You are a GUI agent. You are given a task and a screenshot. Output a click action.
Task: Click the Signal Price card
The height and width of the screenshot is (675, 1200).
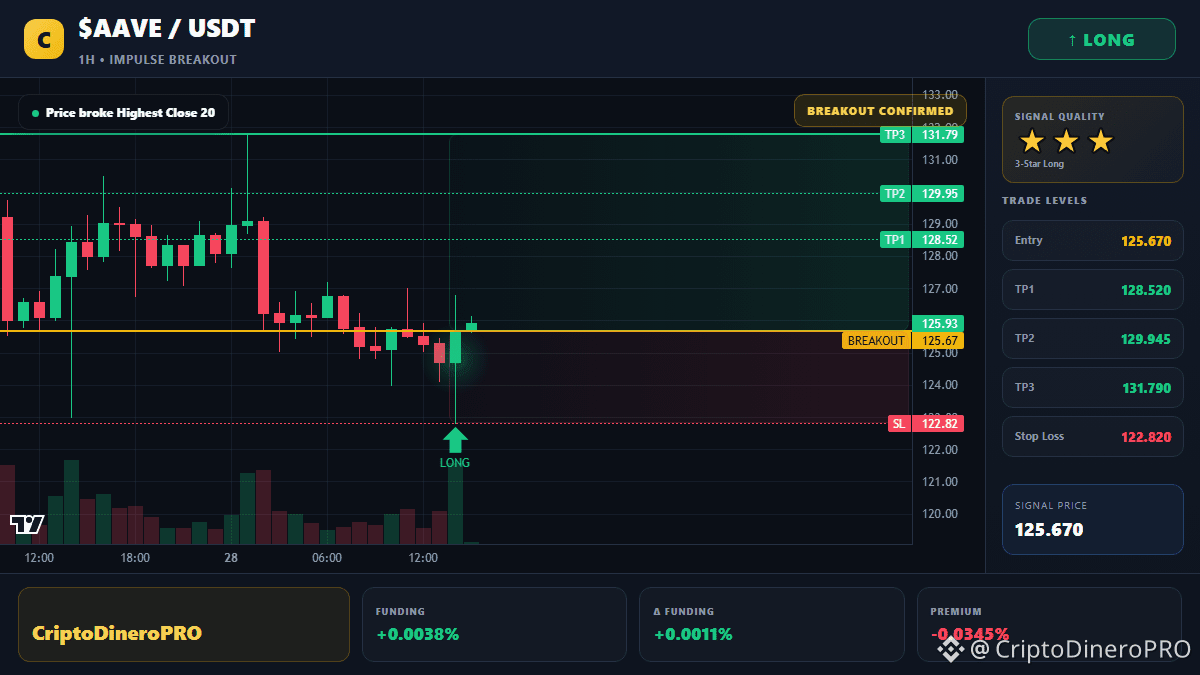(x=1092, y=519)
